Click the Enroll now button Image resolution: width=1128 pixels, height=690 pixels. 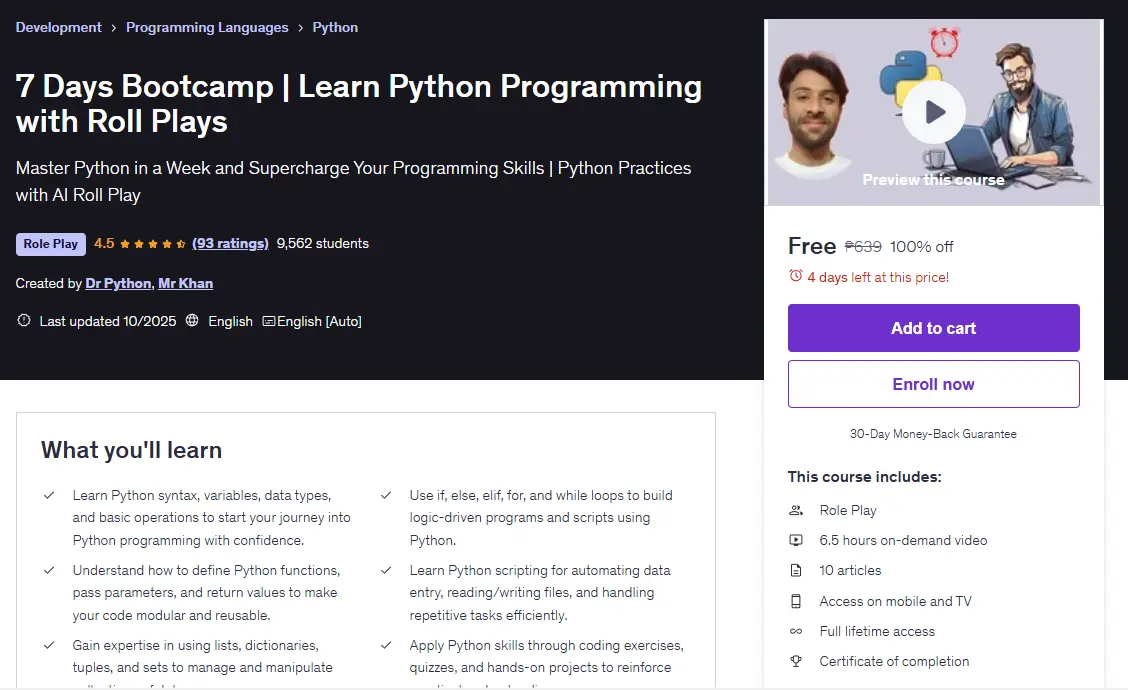point(934,384)
